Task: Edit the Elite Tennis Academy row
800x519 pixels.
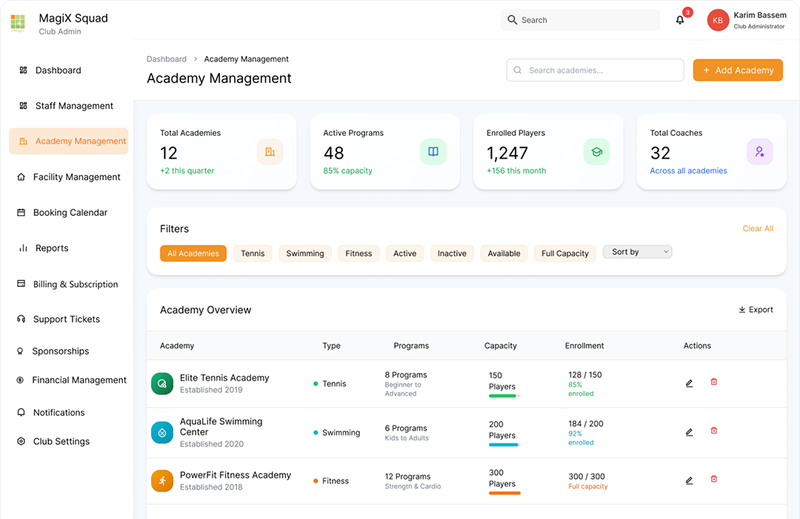Action: pyautogui.click(x=689, y=383)
